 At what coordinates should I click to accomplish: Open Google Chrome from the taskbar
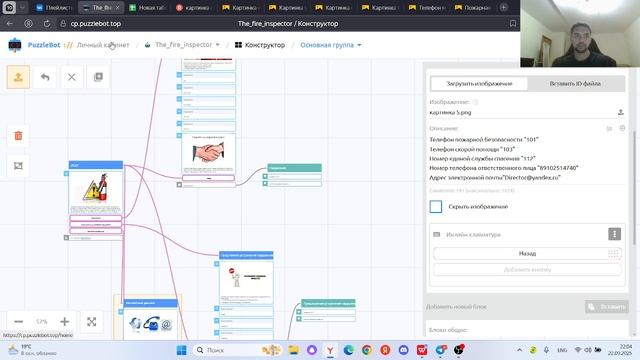pyautogui.click(x=367, y=350)
